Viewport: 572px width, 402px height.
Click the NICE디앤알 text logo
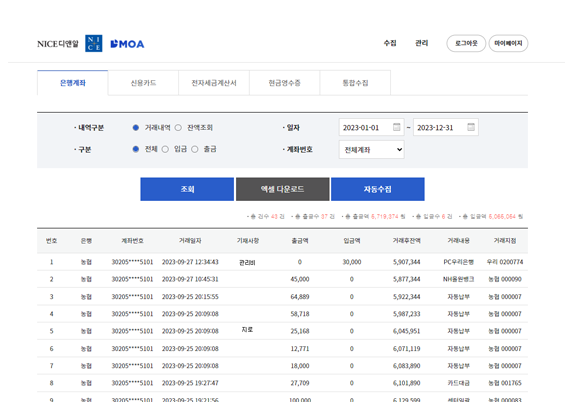58,44
